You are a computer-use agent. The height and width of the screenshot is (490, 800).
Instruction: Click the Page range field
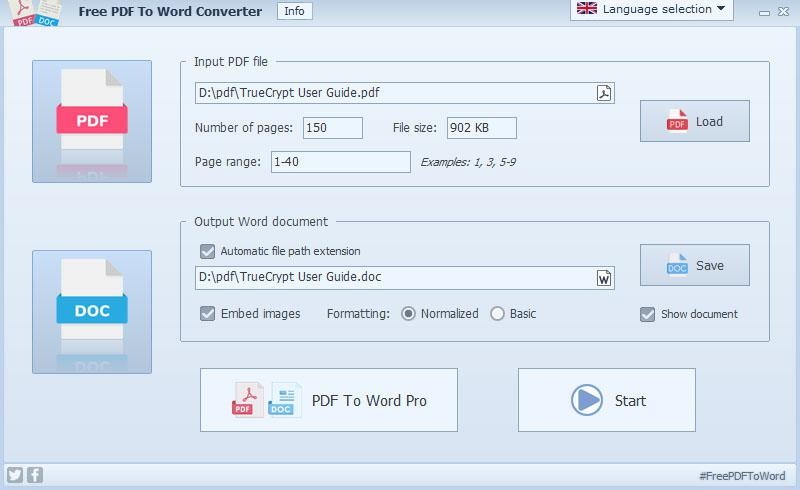(x=340, y=162)
